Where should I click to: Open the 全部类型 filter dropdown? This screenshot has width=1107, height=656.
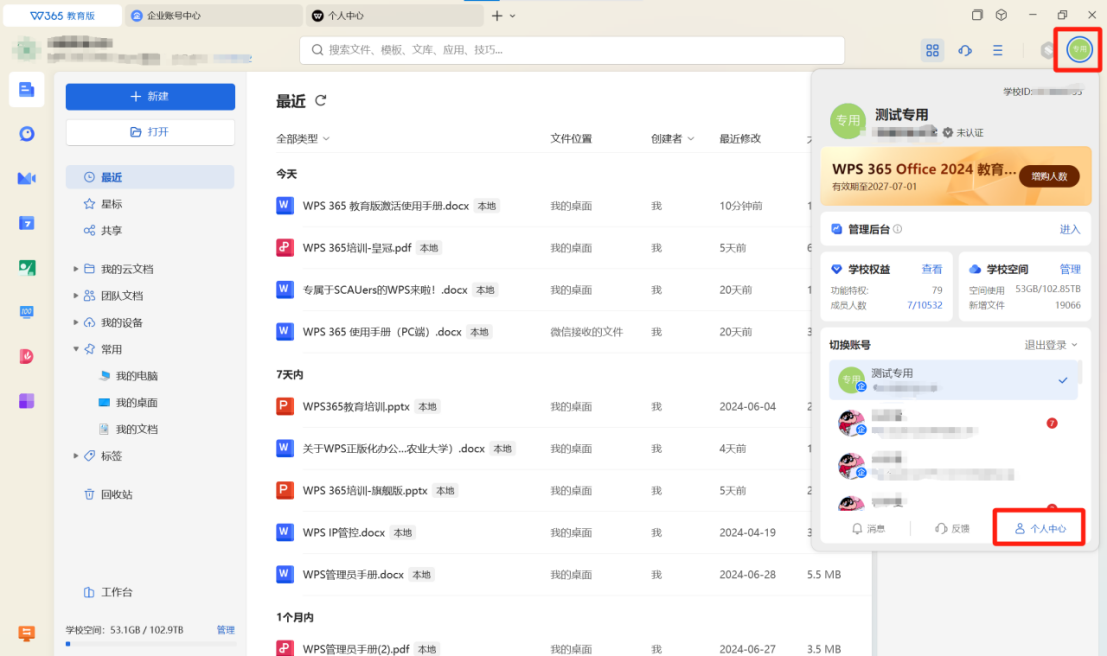[303, 139]
